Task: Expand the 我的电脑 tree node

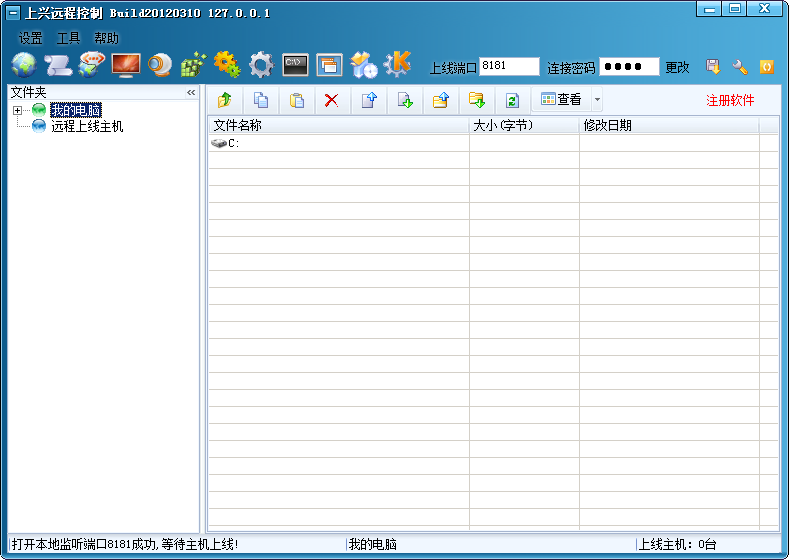Action: (18, 110)
